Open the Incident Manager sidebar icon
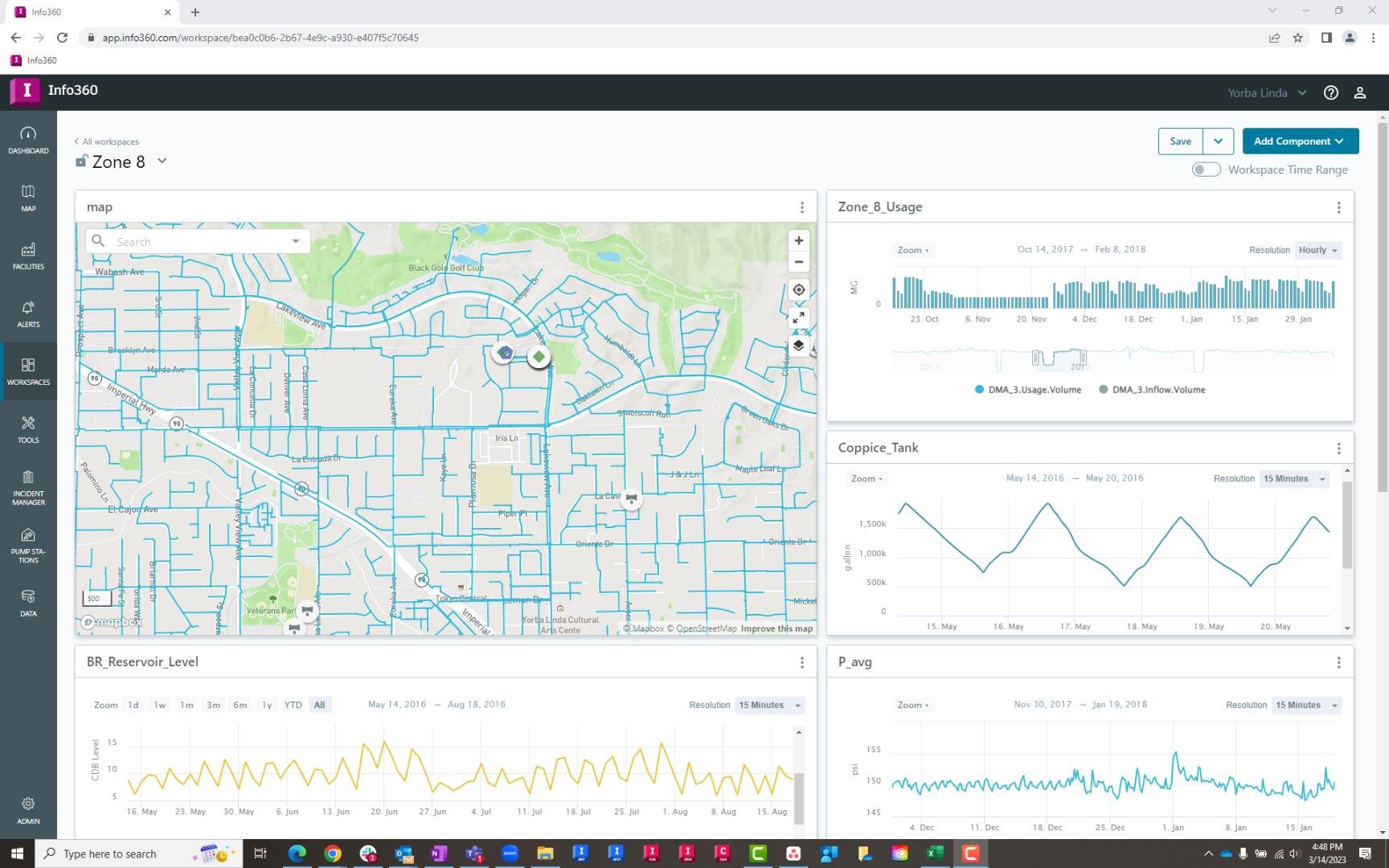The image size is (1389, 868). pos(28,488)
